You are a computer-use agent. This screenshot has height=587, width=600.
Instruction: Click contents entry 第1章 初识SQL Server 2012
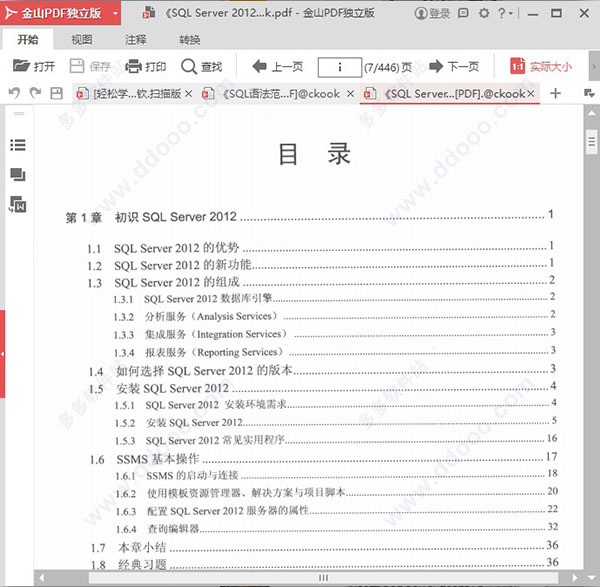pos(309,217)
